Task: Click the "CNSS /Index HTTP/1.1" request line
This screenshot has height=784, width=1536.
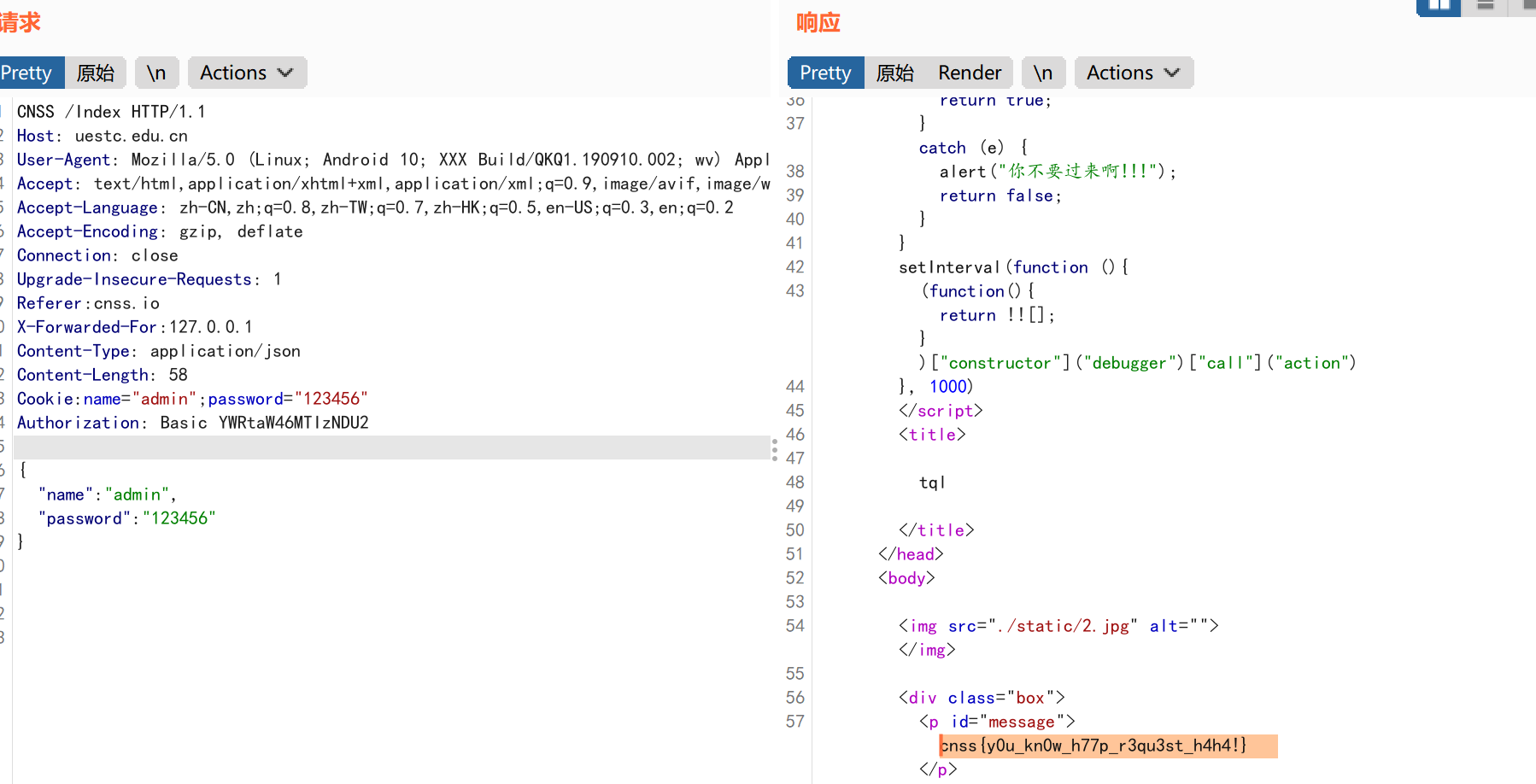Action: pyautogui.click(x=111, y=112)
